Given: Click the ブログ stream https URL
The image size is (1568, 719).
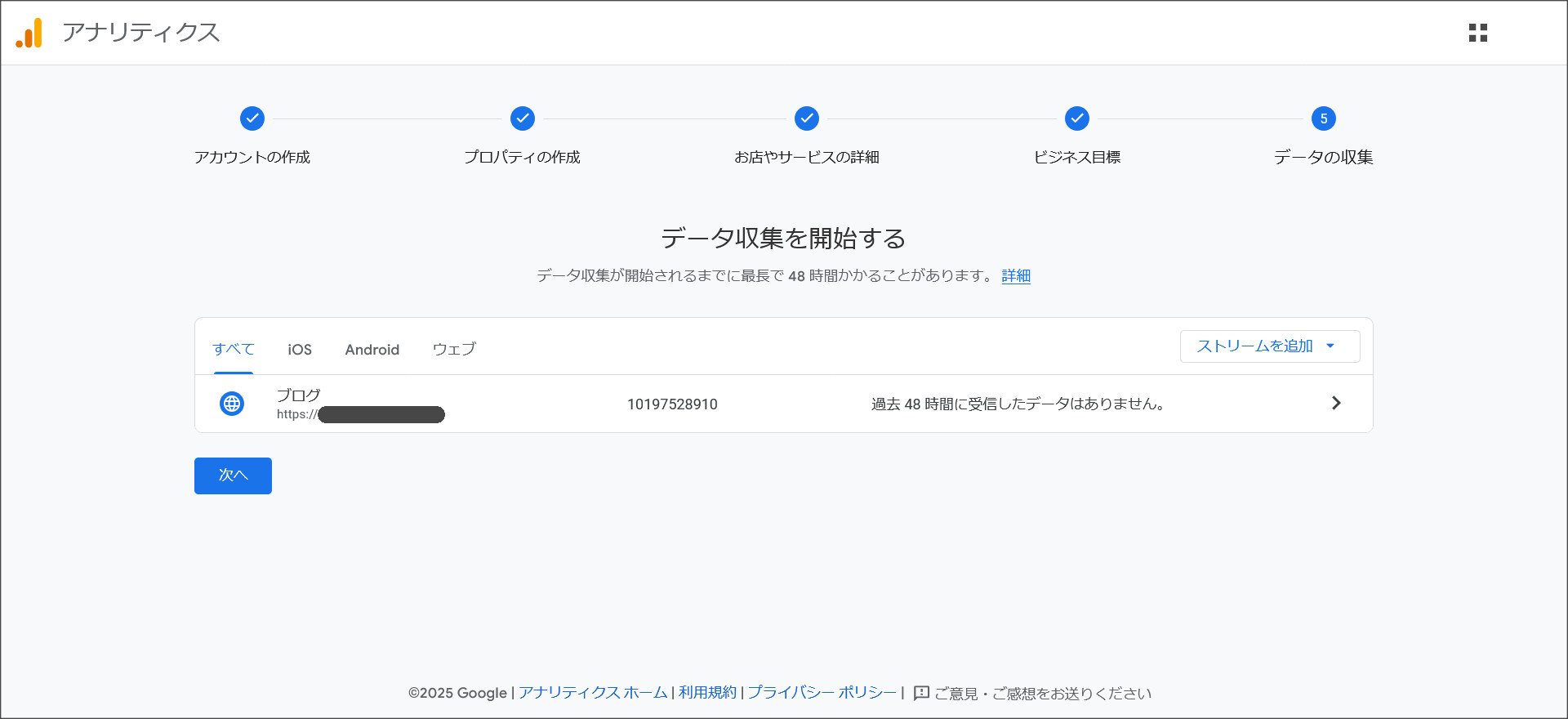Looking at the screenshot, I should (x=360, y=414).
